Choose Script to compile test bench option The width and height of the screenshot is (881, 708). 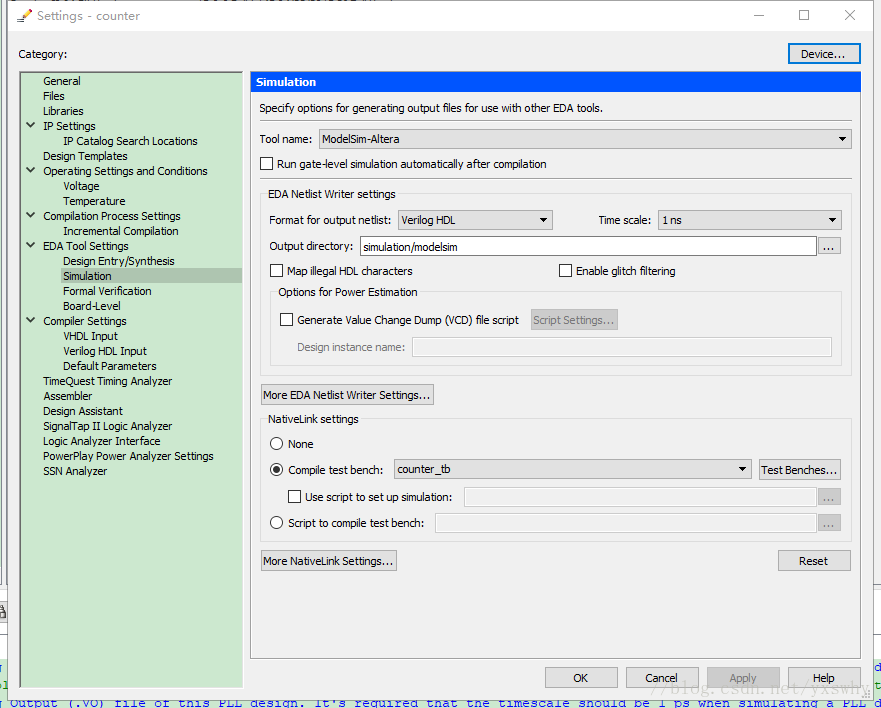pyautogui.click(x=277, y=523)
